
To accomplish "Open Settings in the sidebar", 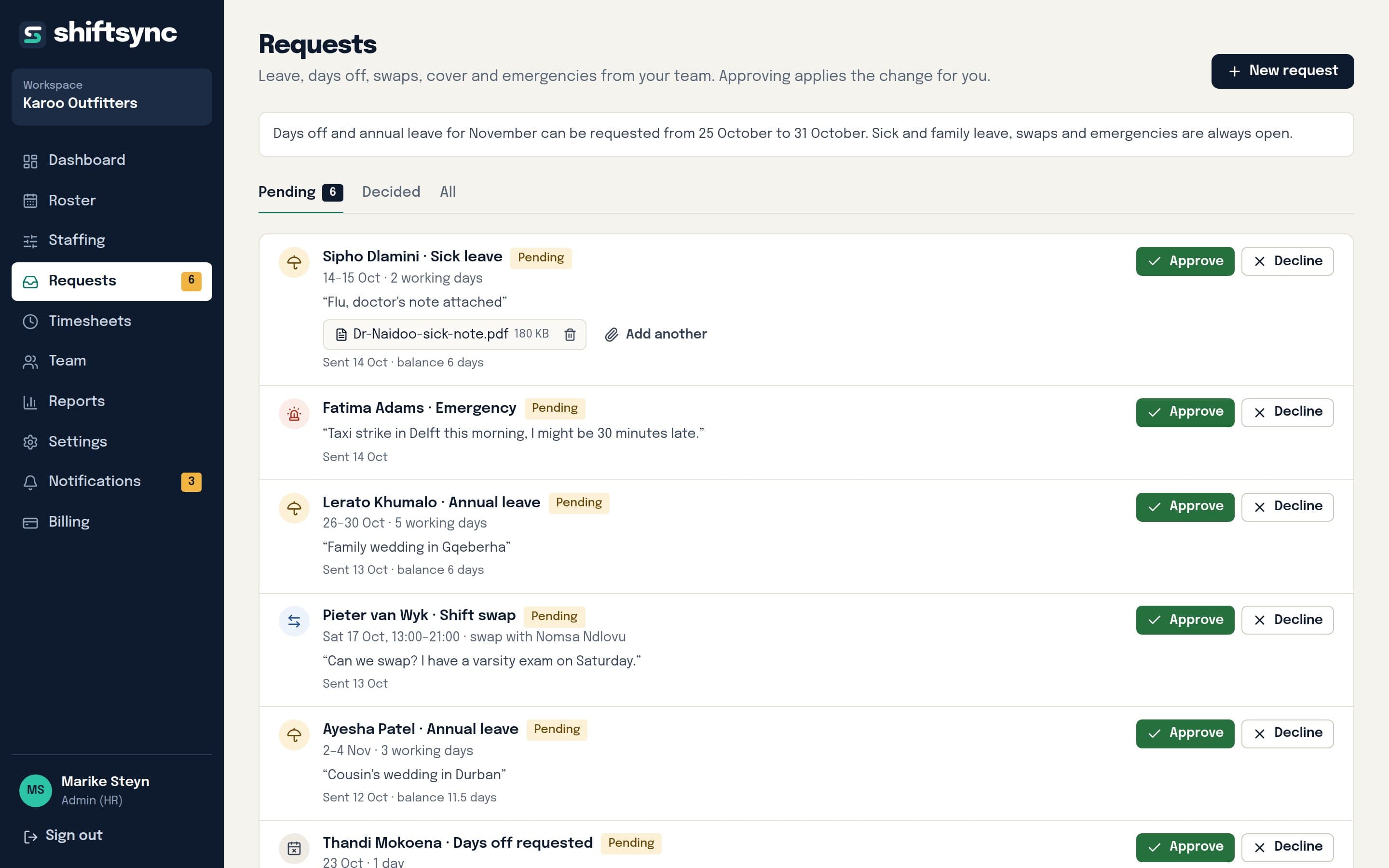I will [111, 441].
